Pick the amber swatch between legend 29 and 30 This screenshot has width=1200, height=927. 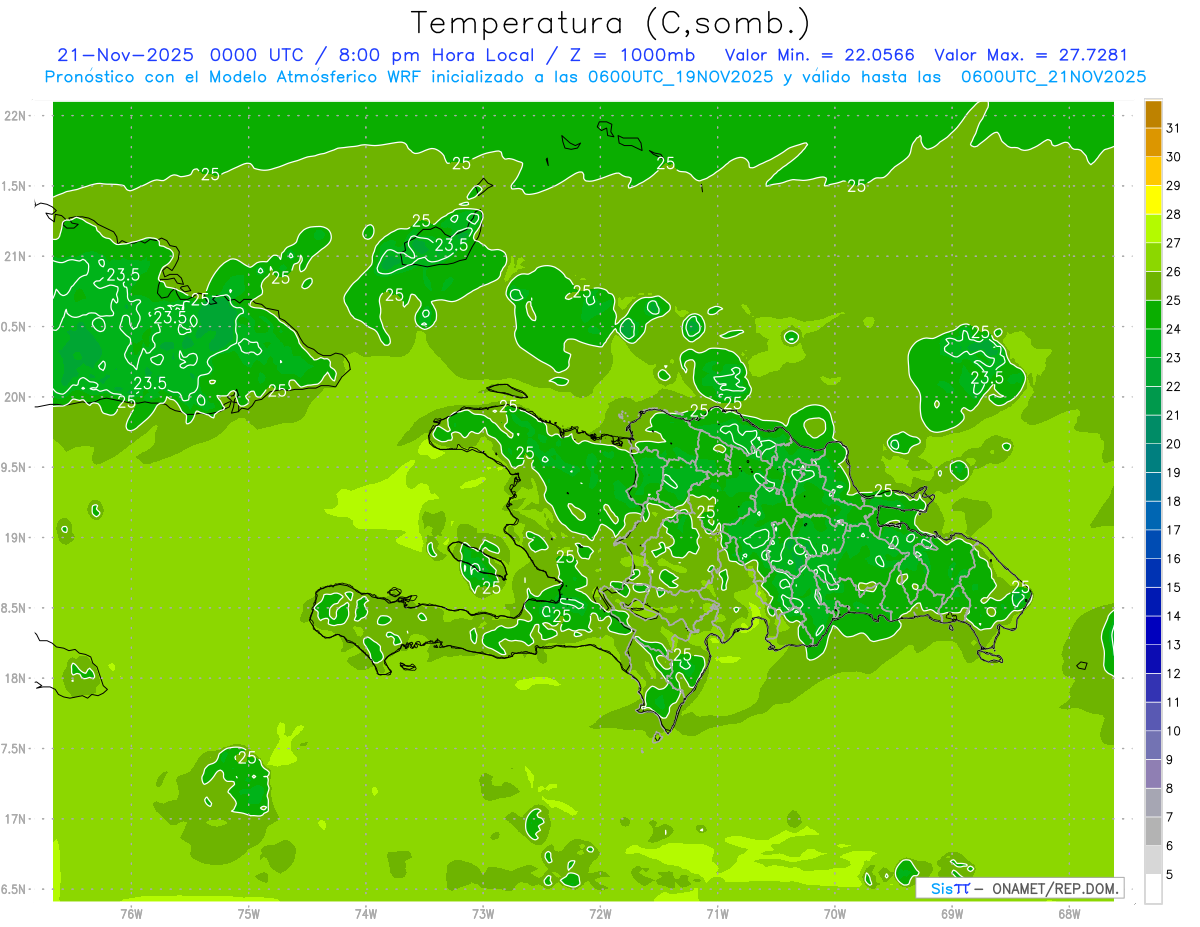tap(1153, 171)
